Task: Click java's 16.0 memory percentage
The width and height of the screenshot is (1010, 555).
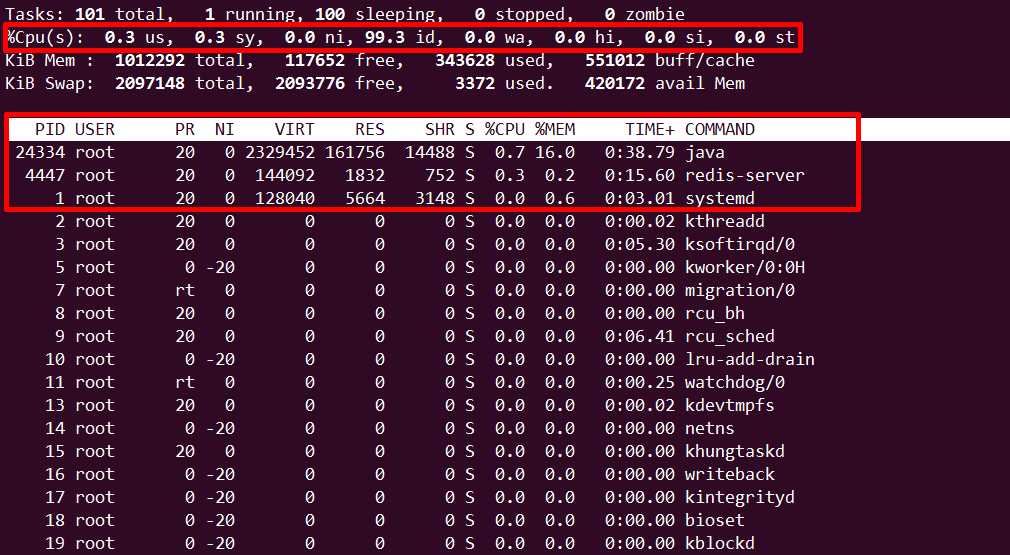Action: pos(555,153)
